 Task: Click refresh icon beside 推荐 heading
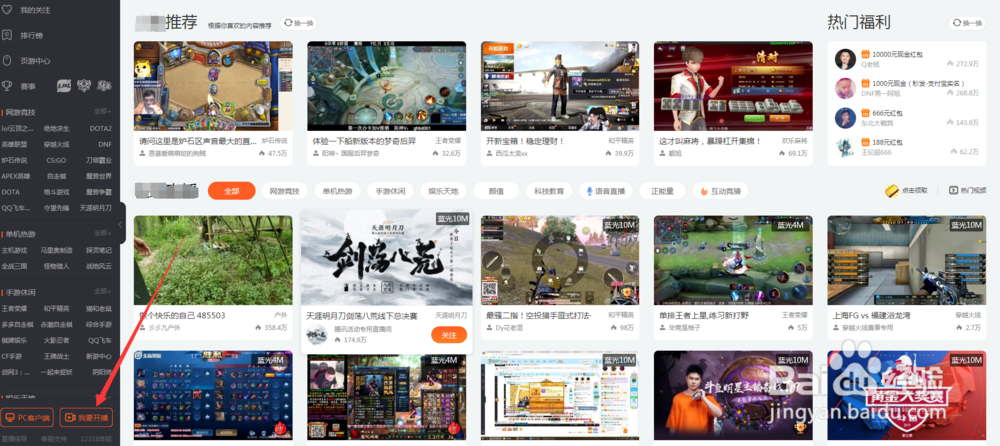pyautogui.click(x=288, y=23)
